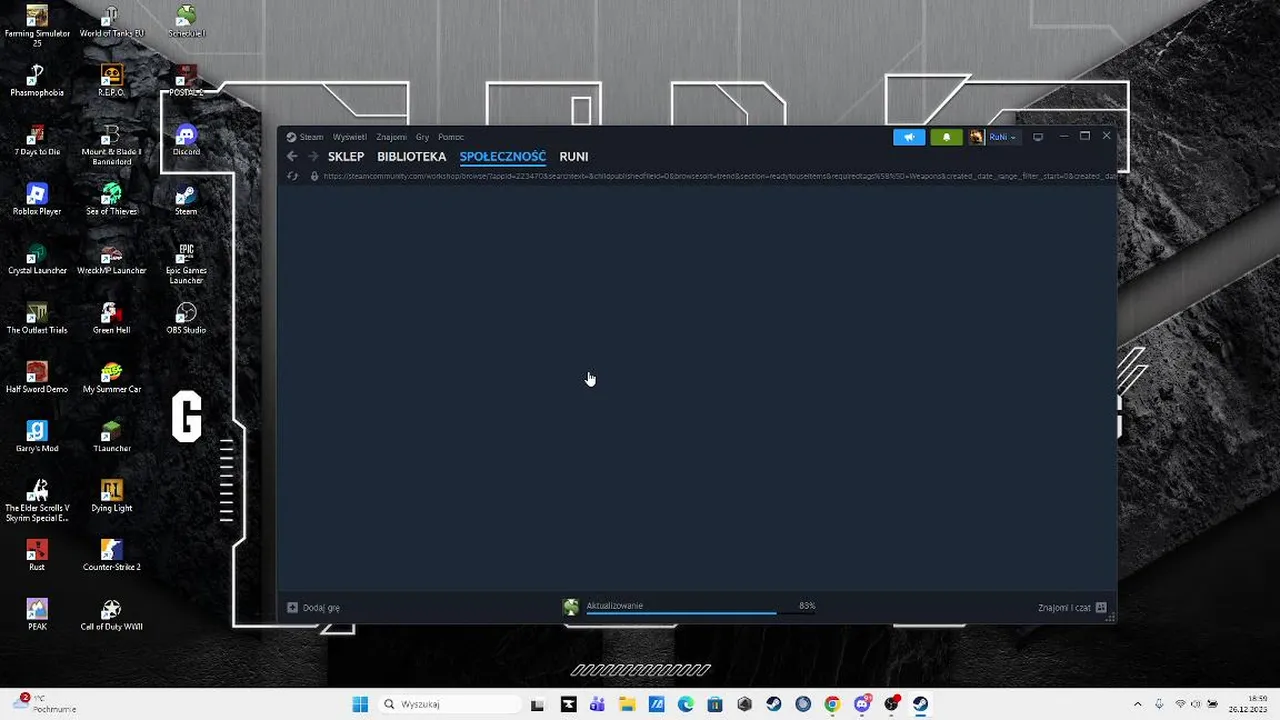Open Mount & Blade II Bannerlord shortcut

pos(111,145)
